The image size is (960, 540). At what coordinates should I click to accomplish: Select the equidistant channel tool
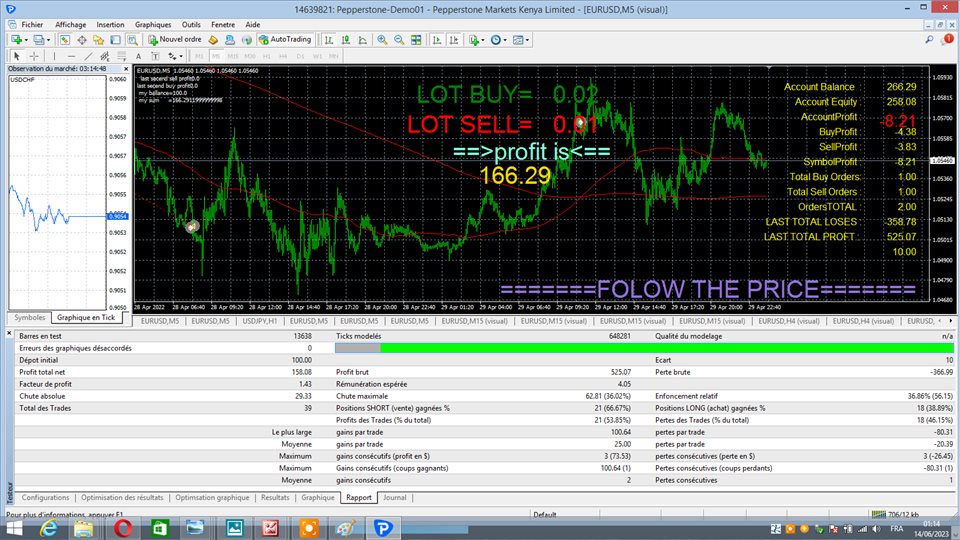click(x=105, y=56)
